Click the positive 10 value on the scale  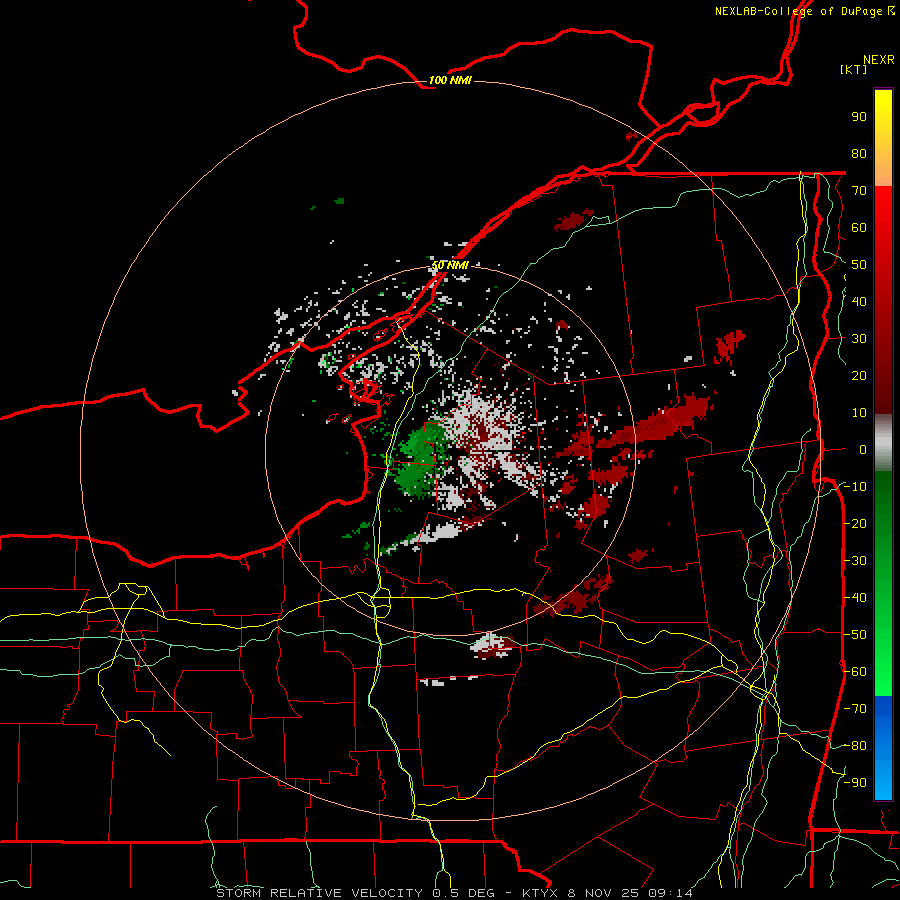tap(859, 413)
